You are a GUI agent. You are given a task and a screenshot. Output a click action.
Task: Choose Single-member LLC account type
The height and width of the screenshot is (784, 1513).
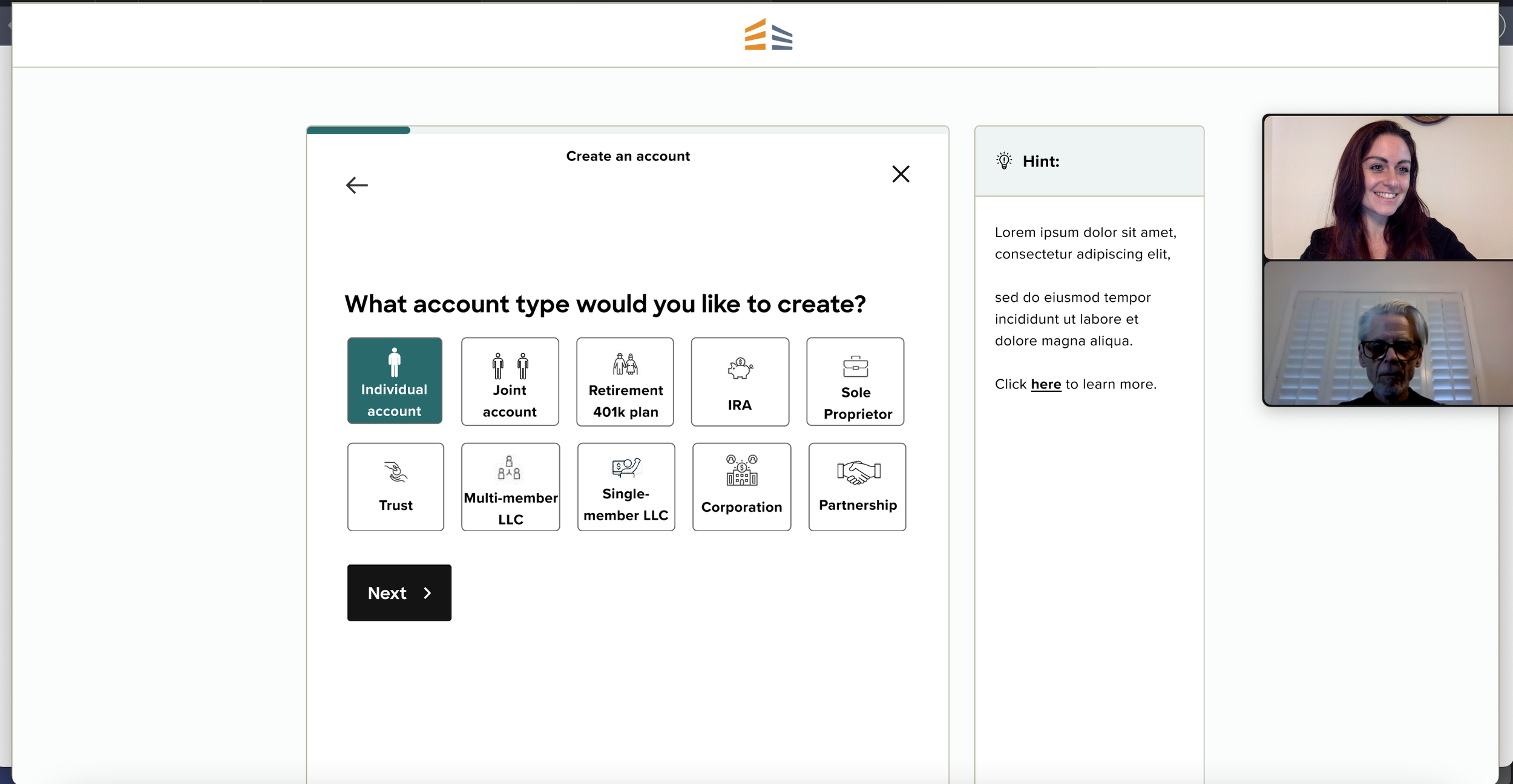click(626, 488)
